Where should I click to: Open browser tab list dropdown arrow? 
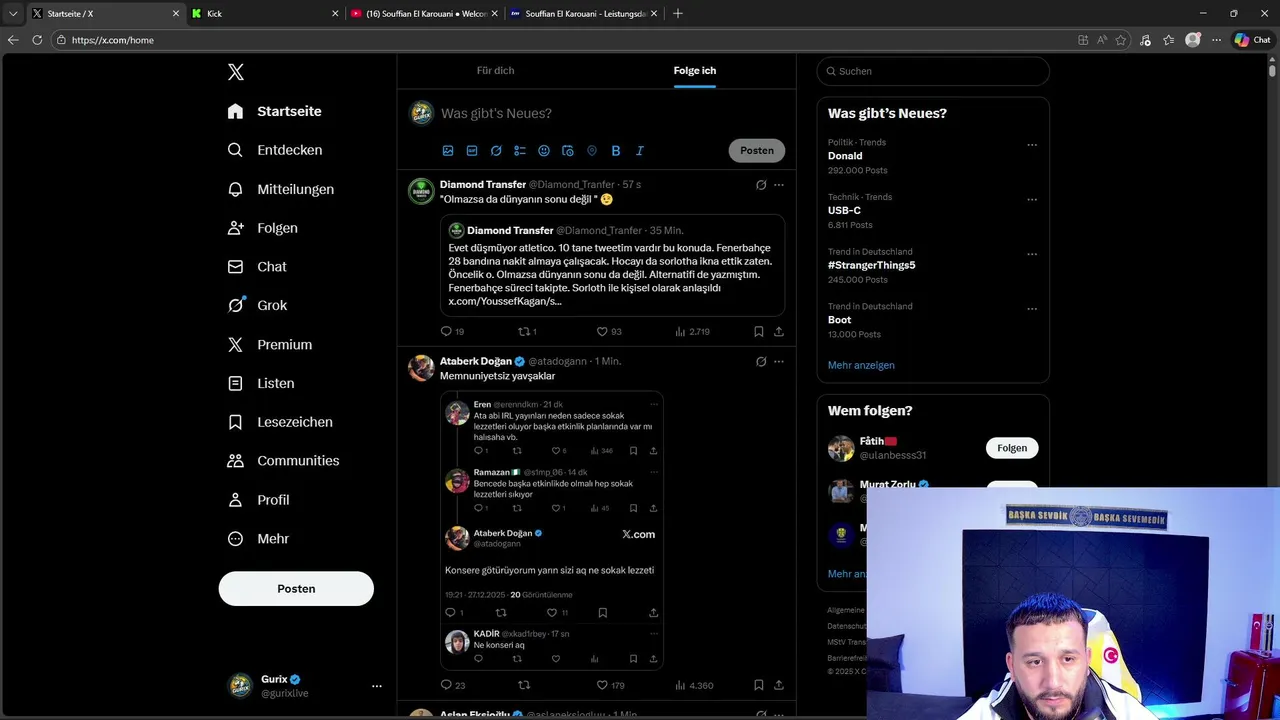pyautogui.click(x=13, y=14)
